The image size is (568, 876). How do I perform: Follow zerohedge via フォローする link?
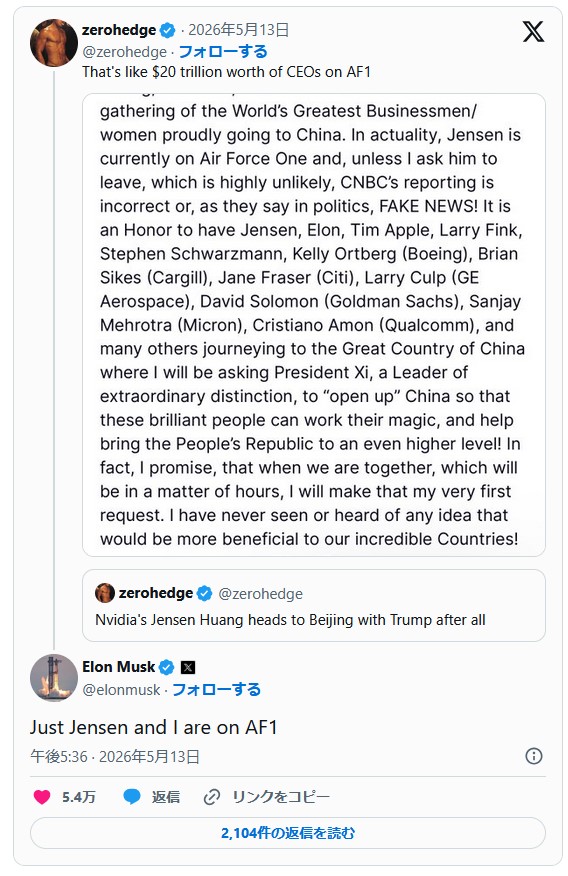(223, 51)
